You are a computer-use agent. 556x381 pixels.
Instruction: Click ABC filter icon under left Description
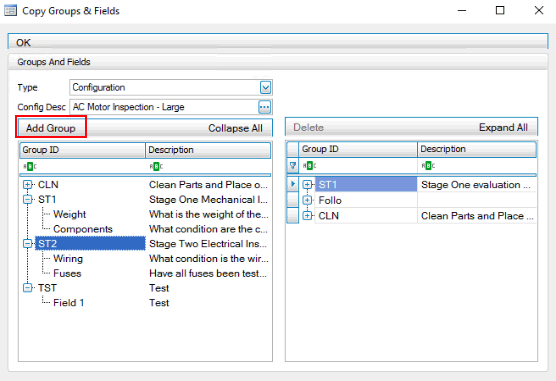click(156, 166)
